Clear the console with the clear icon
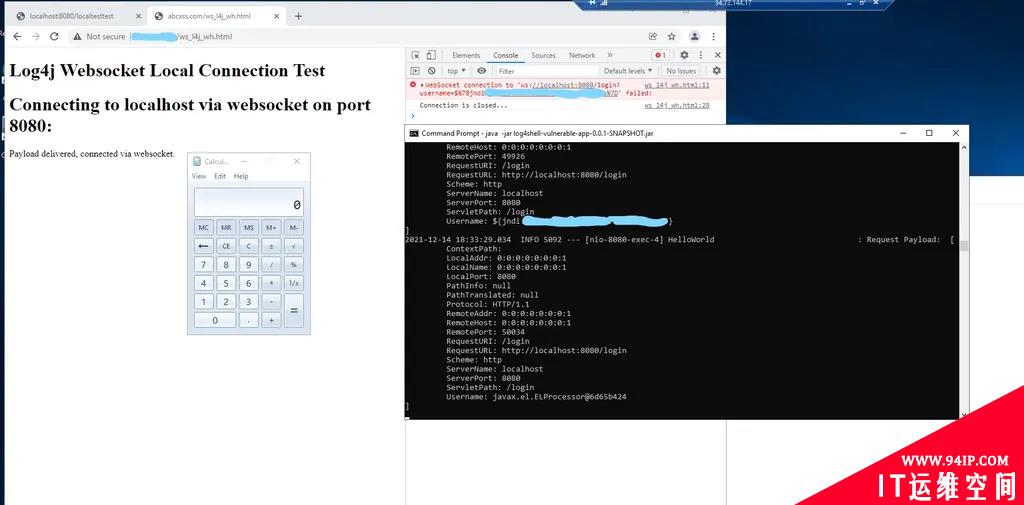This screenshot has height=505, width=1024. (431, 71)
